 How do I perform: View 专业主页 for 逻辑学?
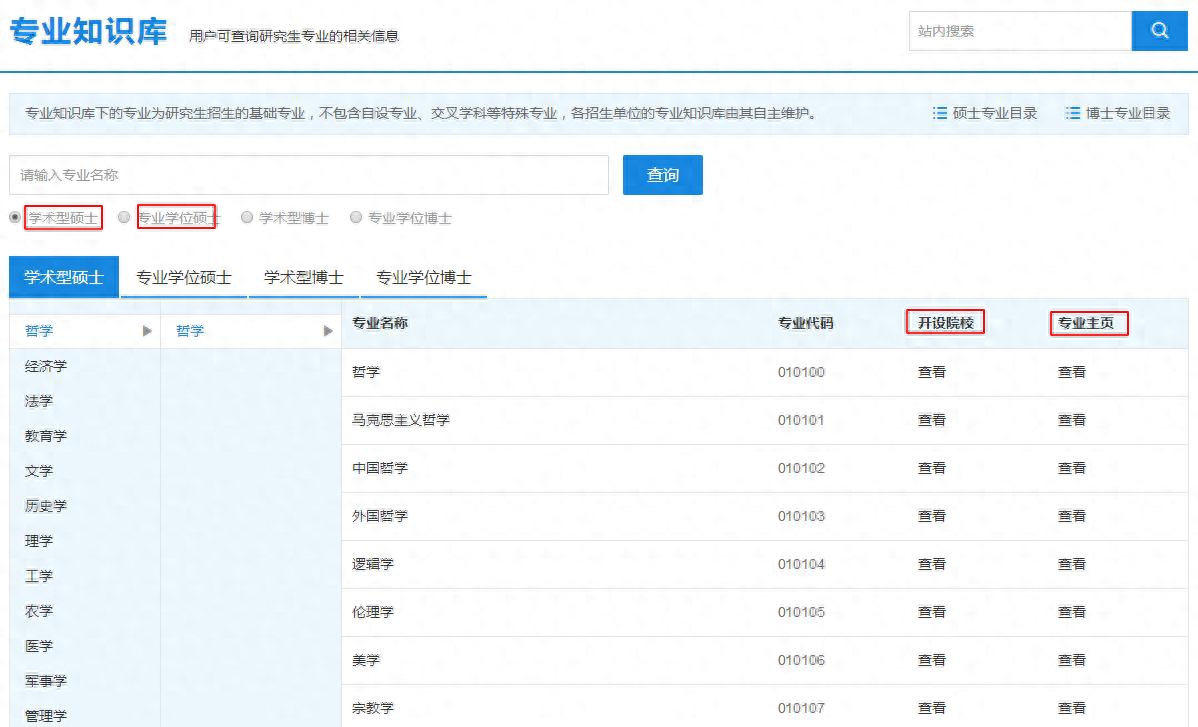1071,564
